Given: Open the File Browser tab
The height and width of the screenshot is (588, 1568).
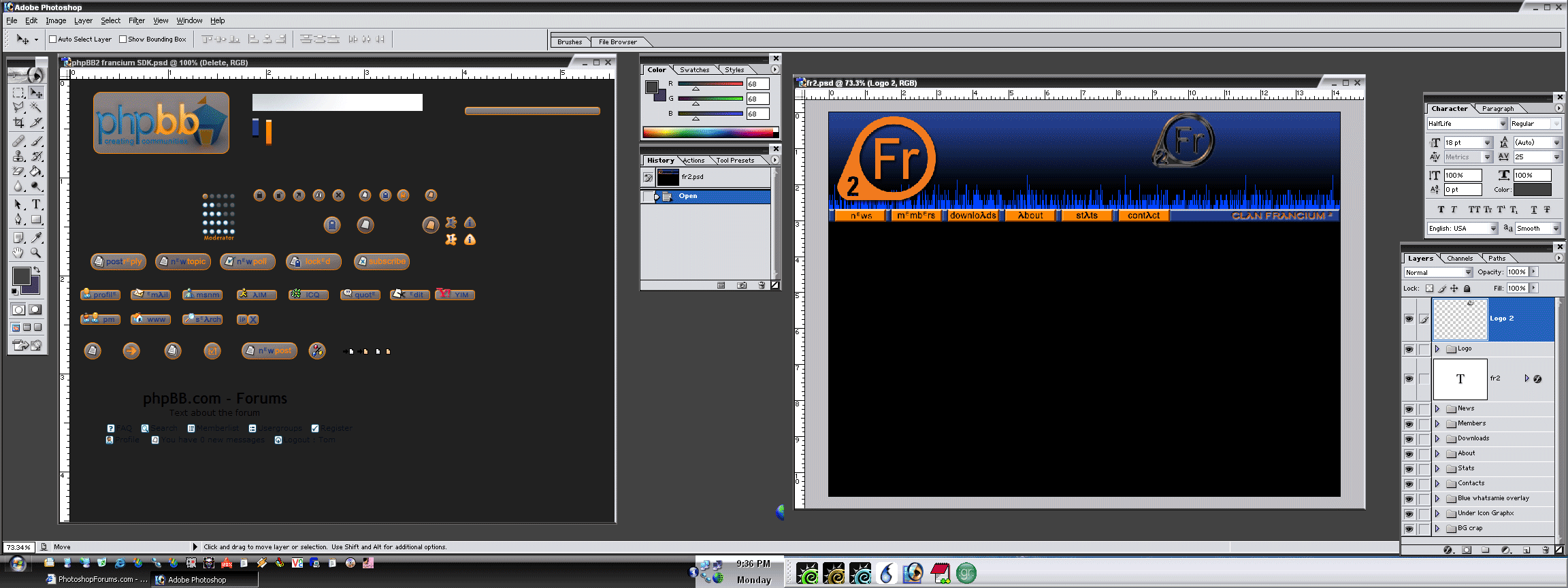Looking at the screenshot, I should click(x=617, y=42).
